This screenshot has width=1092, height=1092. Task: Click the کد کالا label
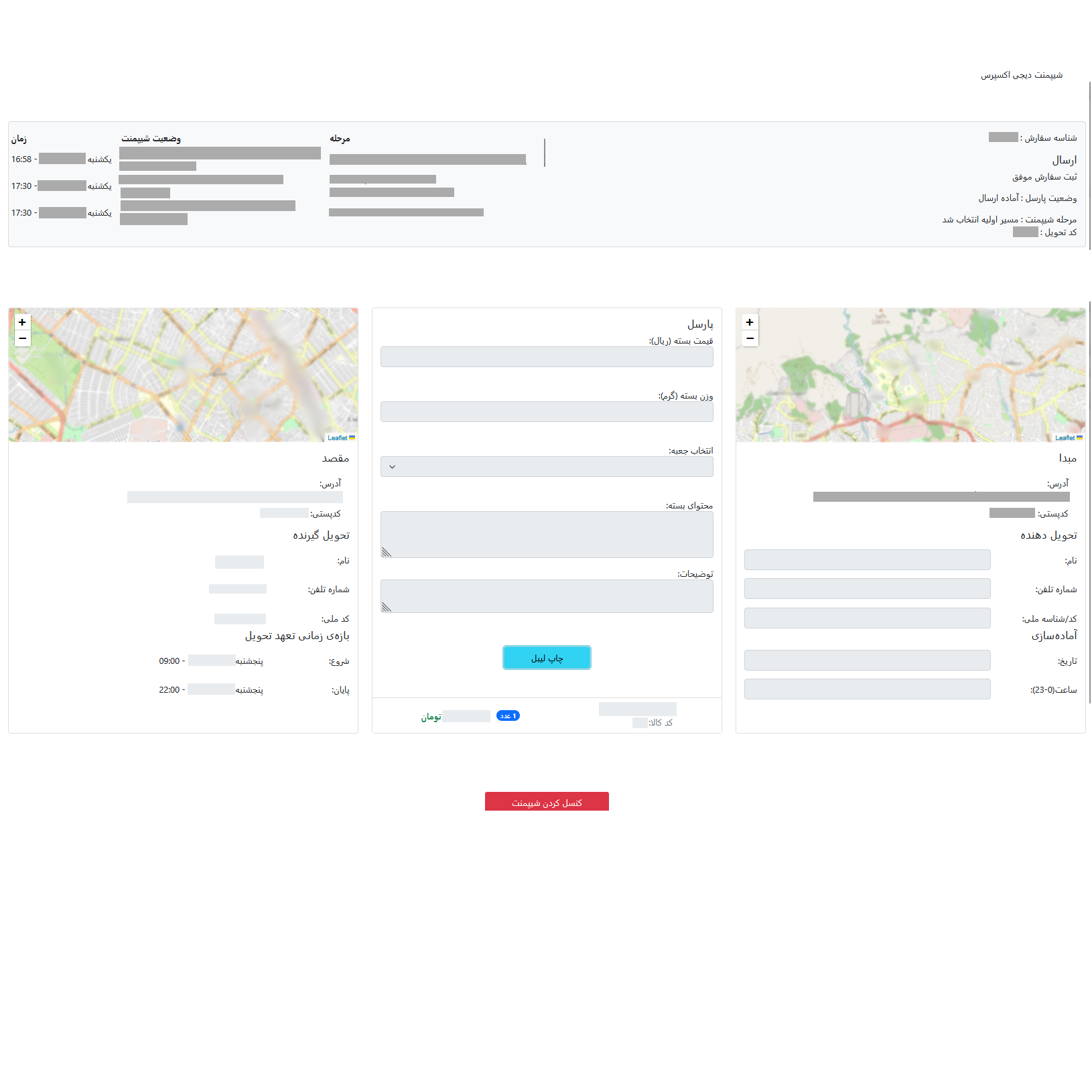tap(661, 722)
